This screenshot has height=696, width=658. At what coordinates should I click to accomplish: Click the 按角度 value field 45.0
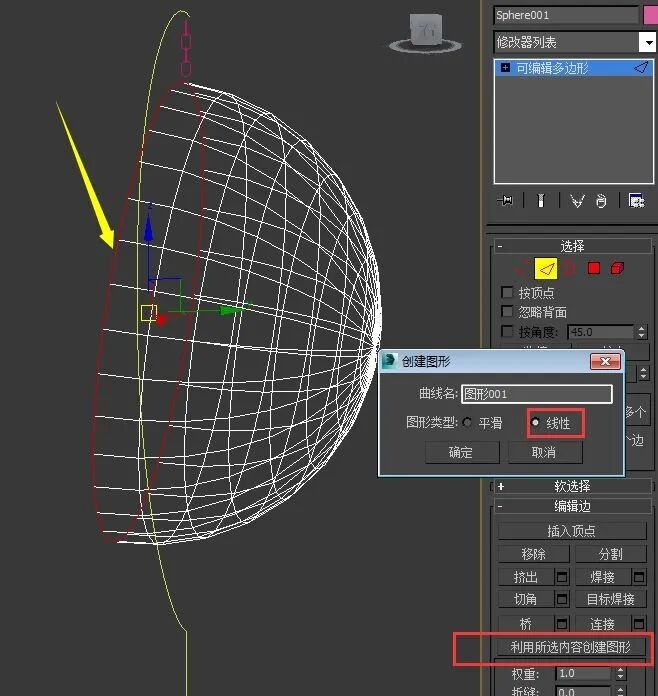click(601, 332)
